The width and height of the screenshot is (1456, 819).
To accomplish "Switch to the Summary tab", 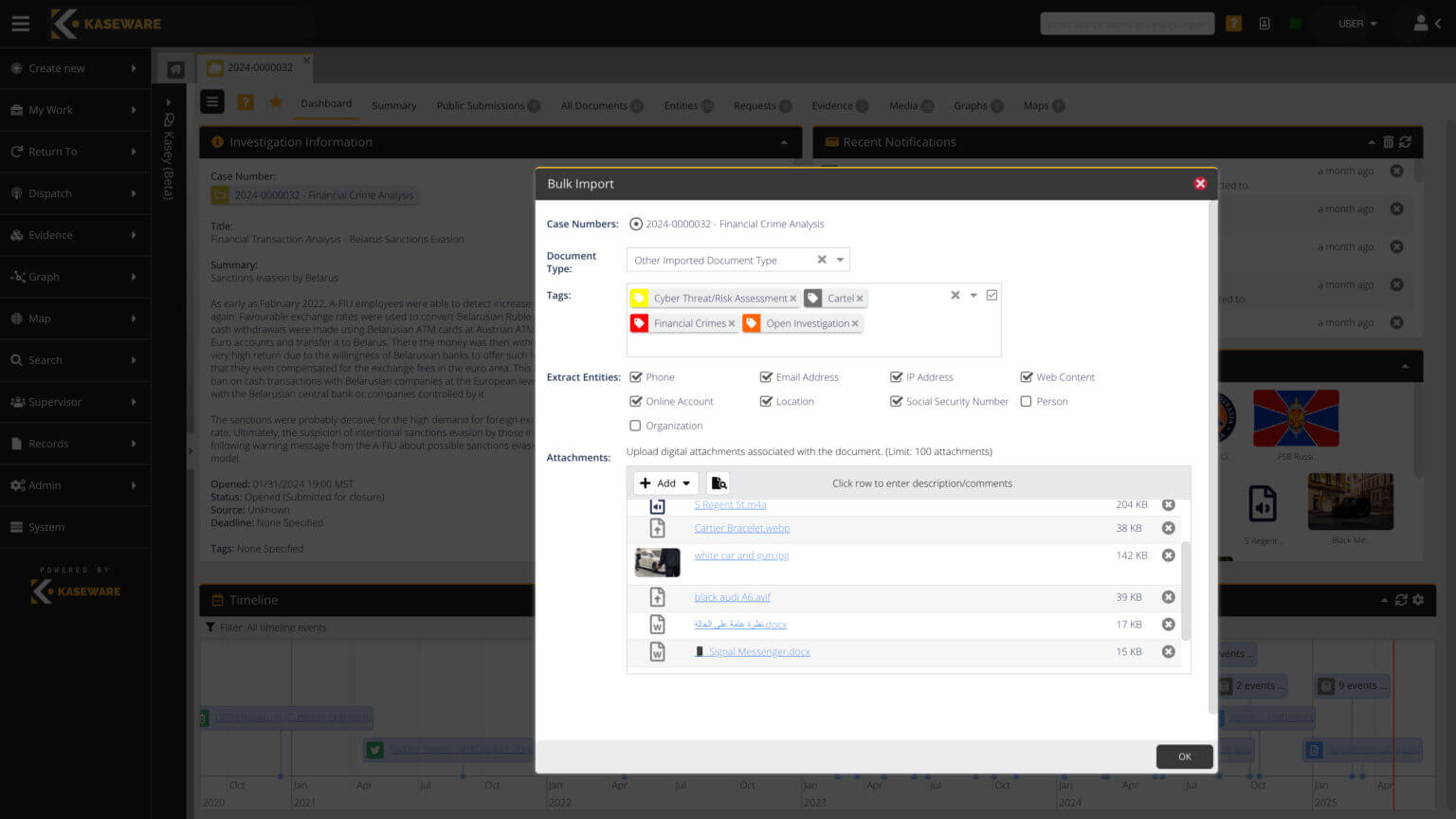I will coord(393,105).
